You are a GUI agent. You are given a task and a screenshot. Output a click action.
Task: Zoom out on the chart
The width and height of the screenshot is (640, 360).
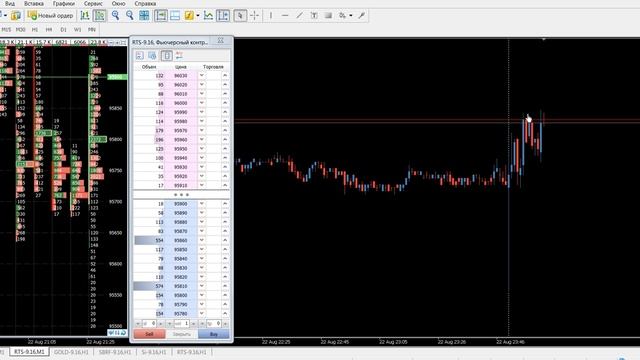point(130,16)
